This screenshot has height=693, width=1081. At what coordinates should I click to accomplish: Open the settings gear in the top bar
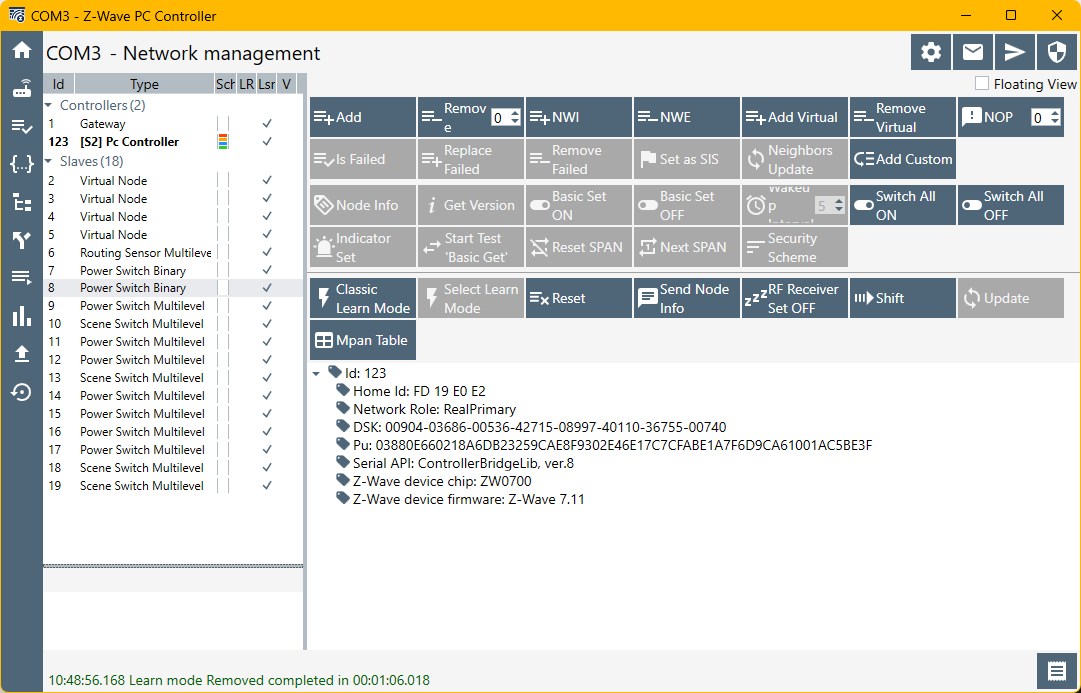pos(930,51)
